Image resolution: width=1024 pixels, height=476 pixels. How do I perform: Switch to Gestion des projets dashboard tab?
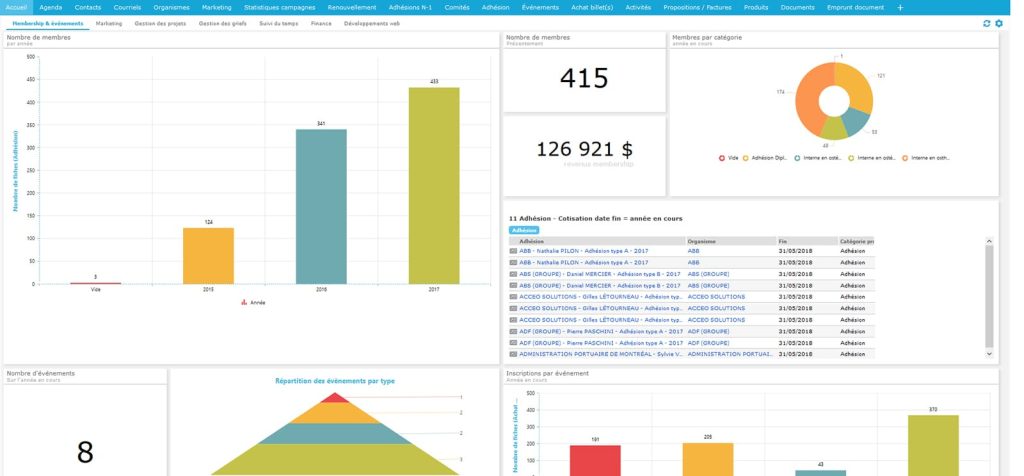(160, 22)
